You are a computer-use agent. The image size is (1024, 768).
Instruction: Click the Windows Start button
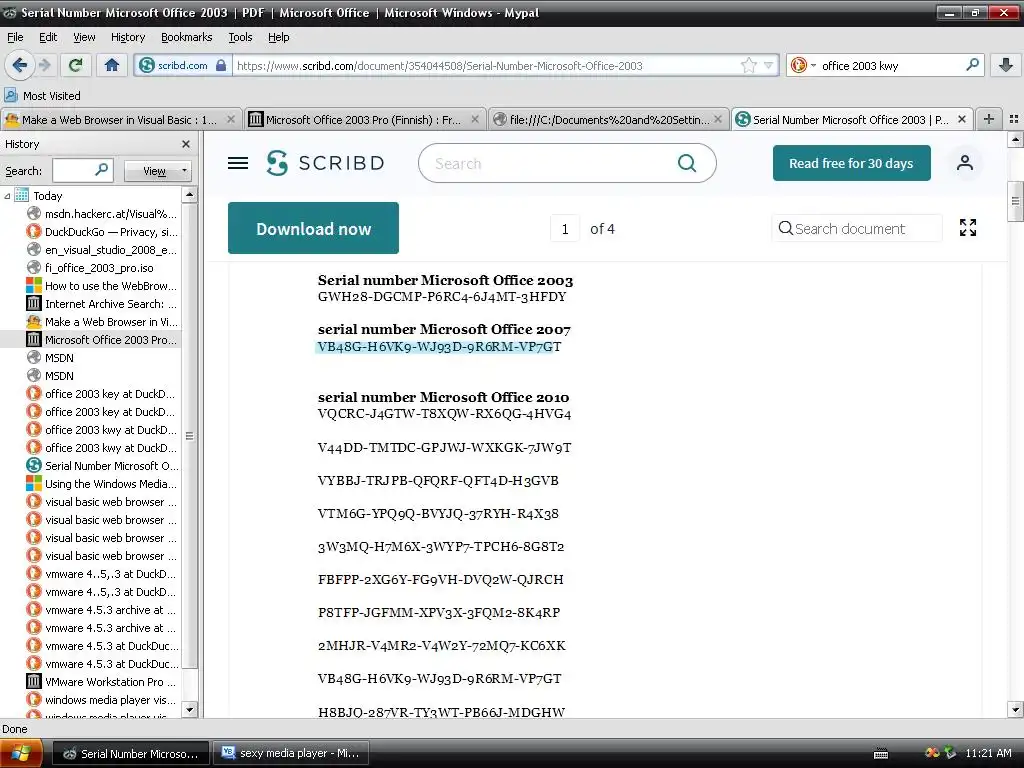click(x=21, y=753)
